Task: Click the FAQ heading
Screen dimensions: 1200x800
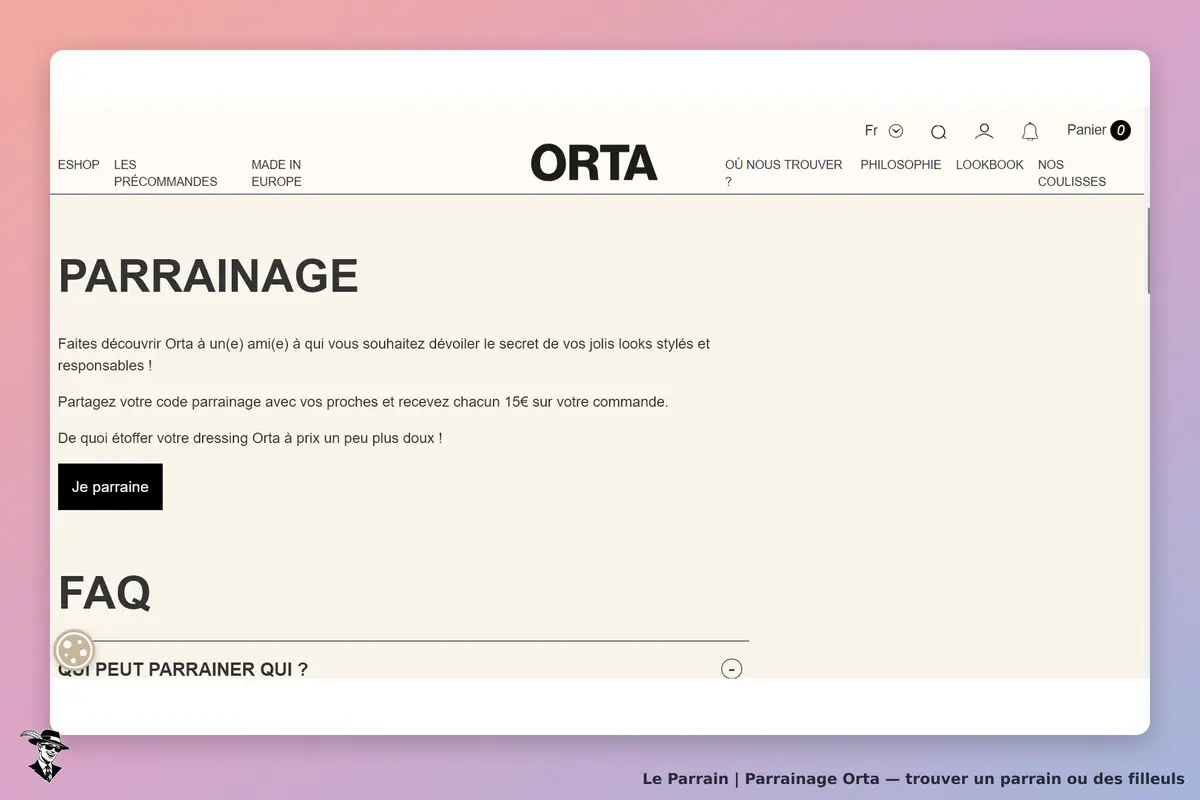Action: [x=104, y=592]
